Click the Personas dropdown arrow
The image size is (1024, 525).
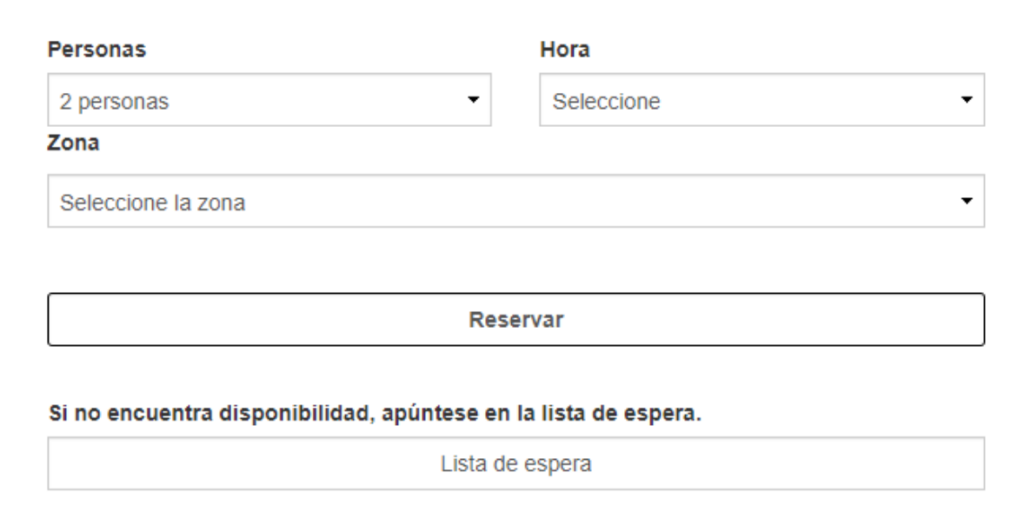click(474, 100)
